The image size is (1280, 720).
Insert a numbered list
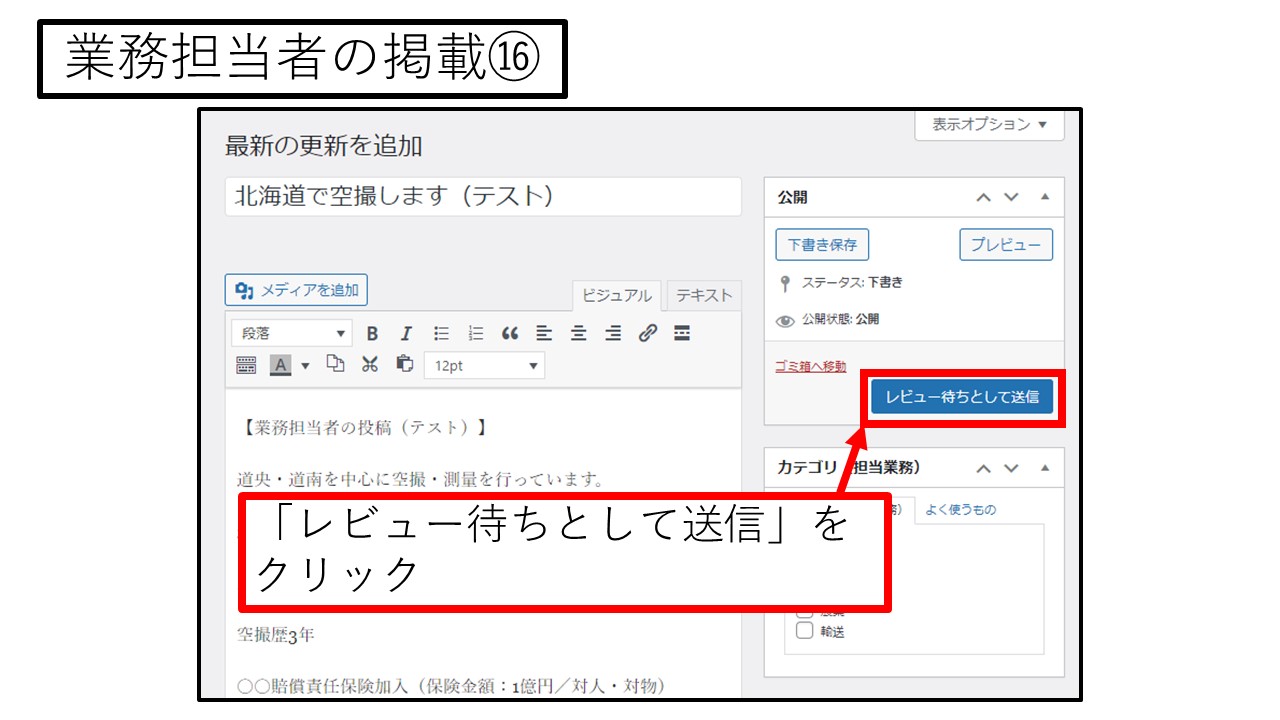(476, 334)
